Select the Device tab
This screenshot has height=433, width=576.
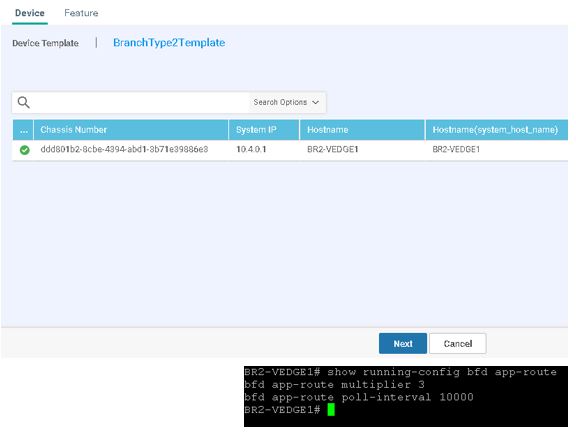tap(30, 13)
